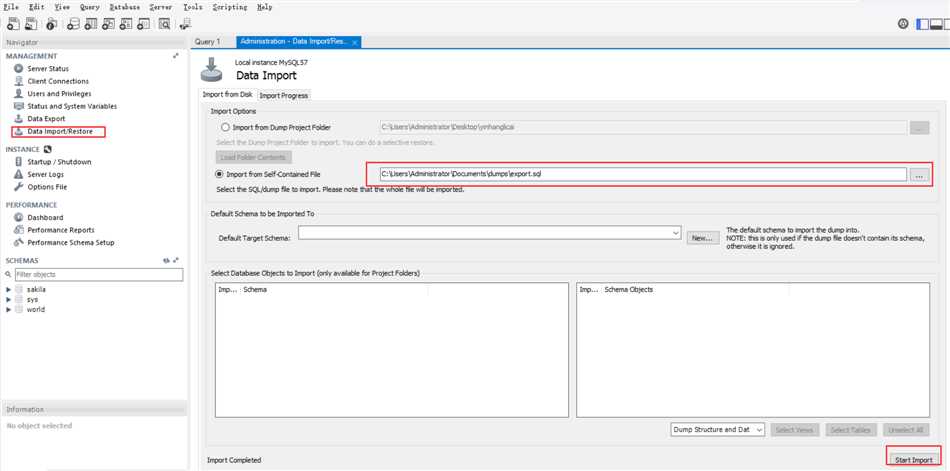
Task: Maximize the Schemas section arrows icon
Action: point(176,260)
